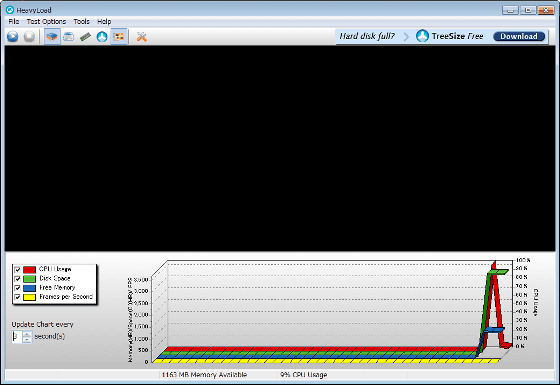Uncheck the CPU Usage checkbox

(x=17, y=270)
